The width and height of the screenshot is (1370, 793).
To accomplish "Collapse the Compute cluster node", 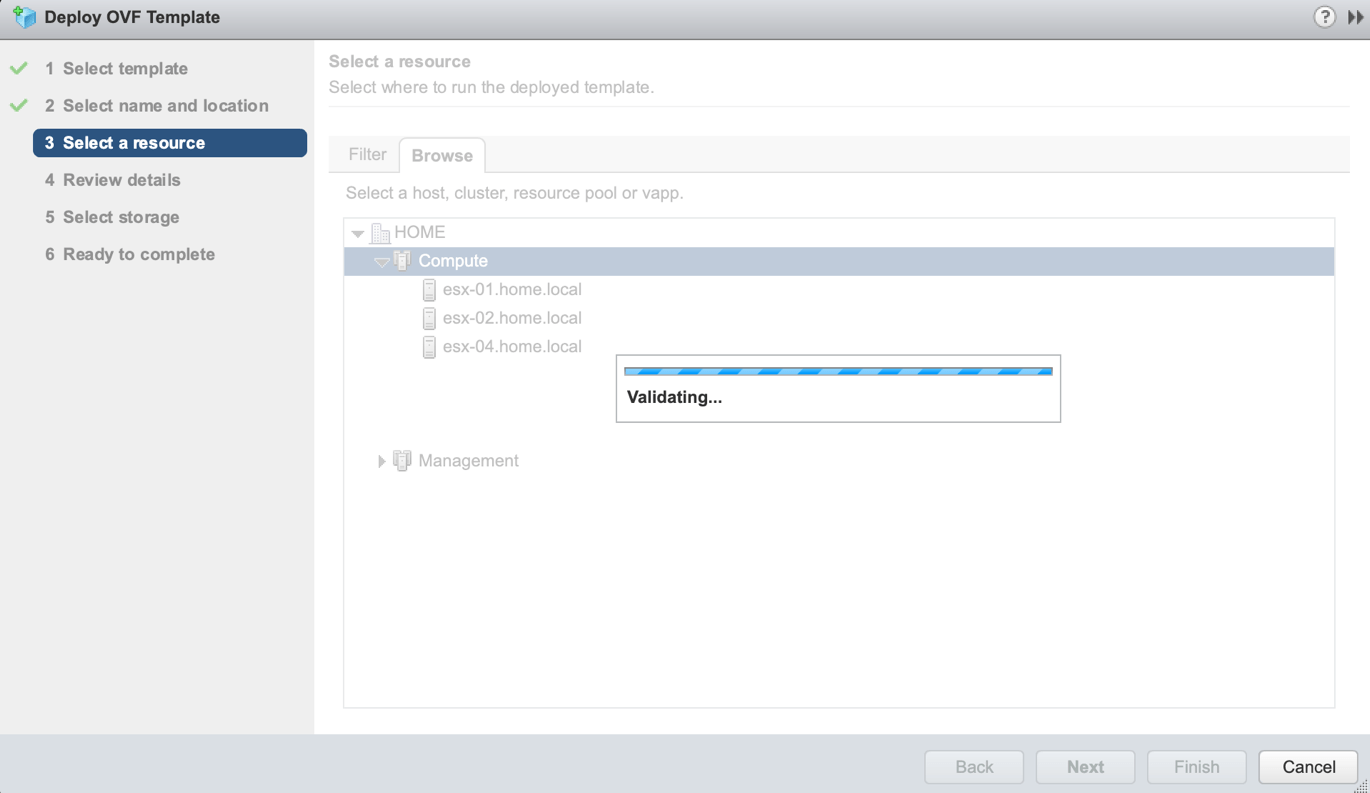I will tap(381, 262).
